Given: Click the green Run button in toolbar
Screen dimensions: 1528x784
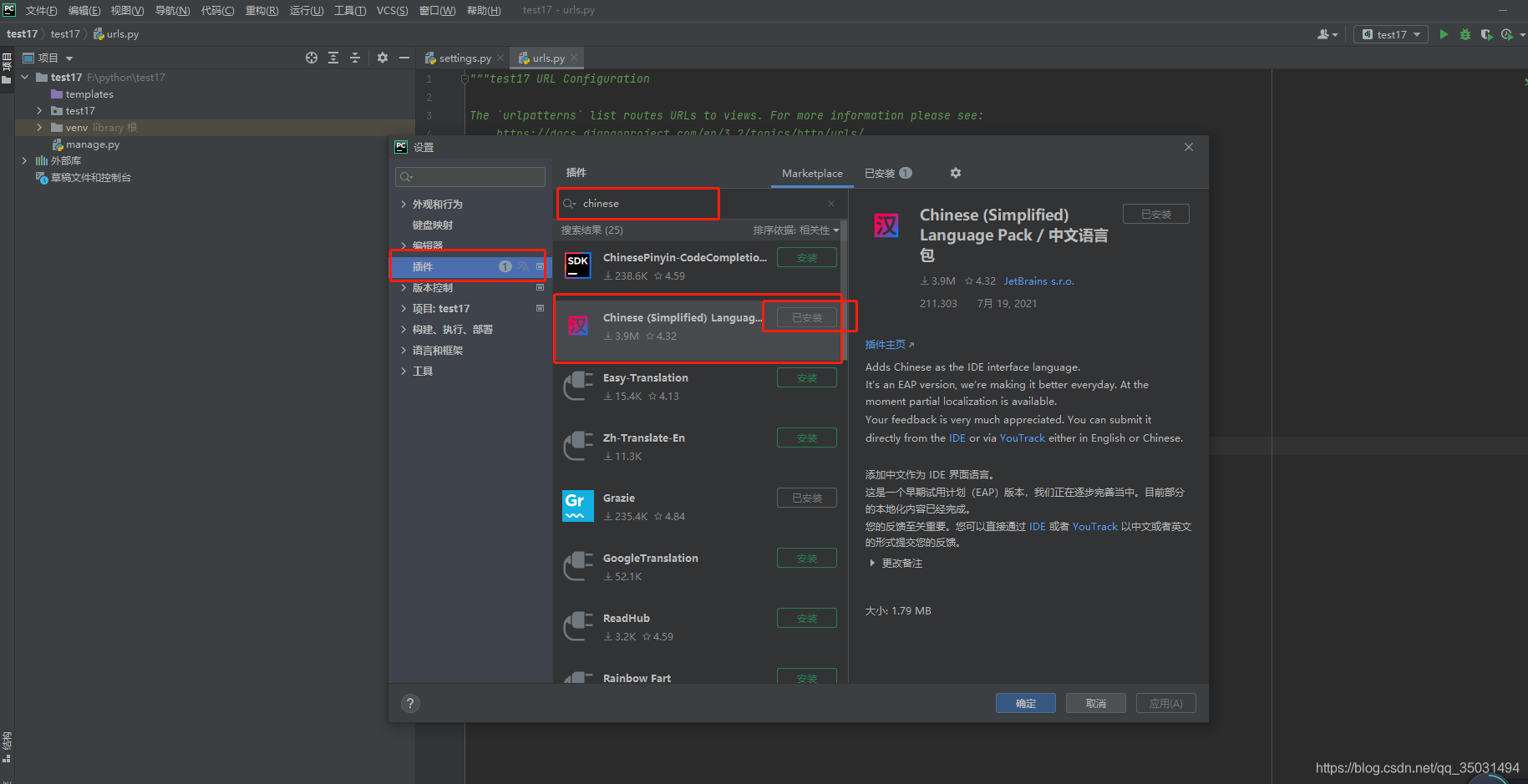Looking at the screenshot, I should (x=1444, y=34).
